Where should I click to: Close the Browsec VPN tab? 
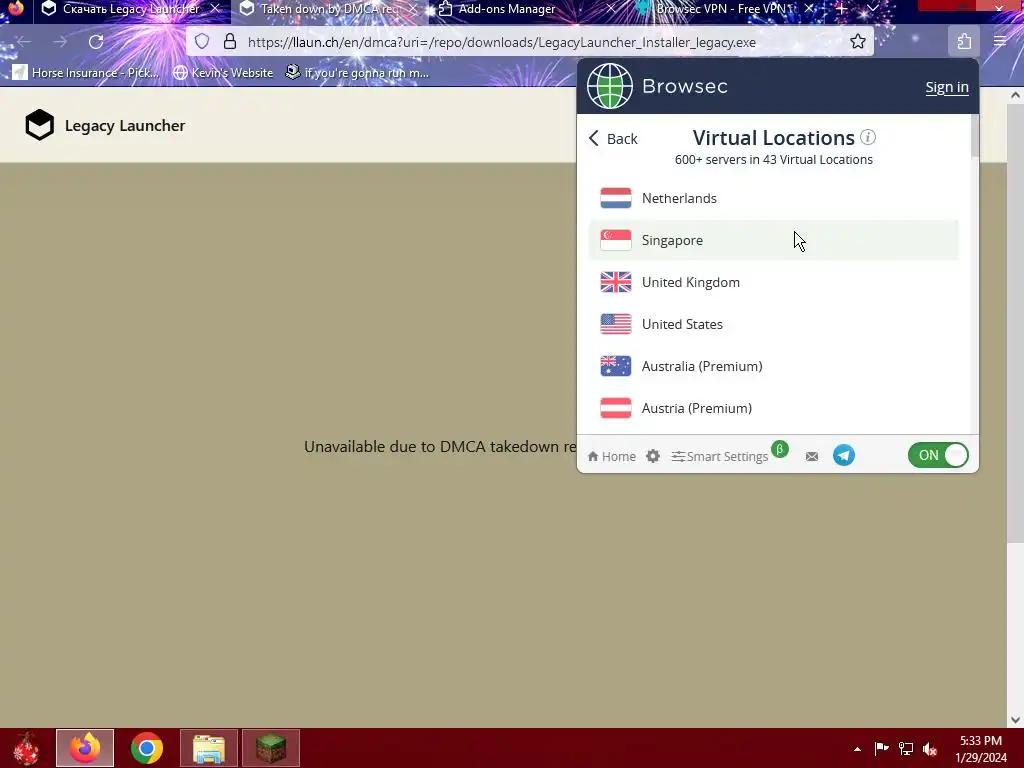(809, 9)
